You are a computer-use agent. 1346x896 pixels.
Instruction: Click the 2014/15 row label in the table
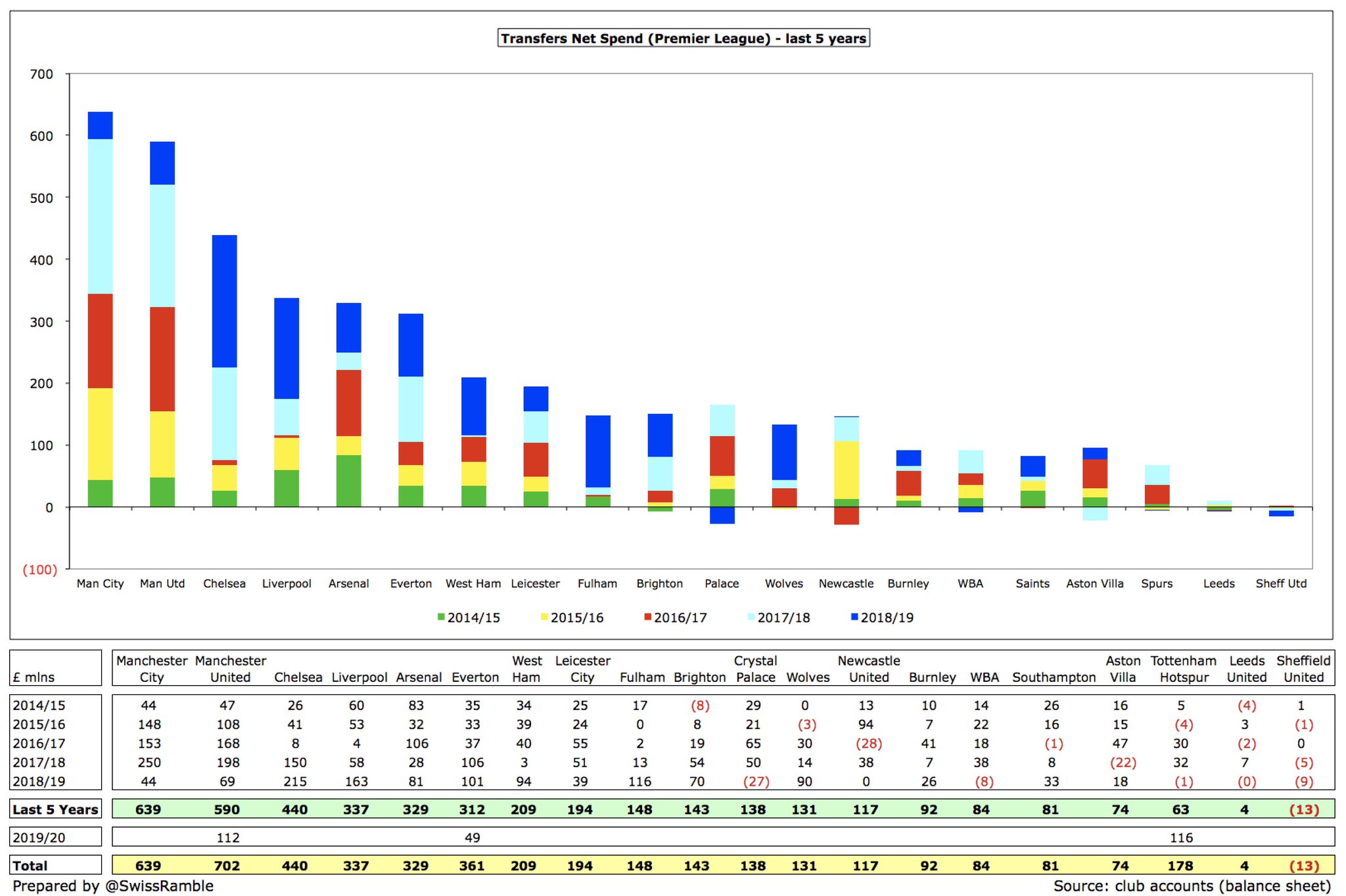point(39,706)
